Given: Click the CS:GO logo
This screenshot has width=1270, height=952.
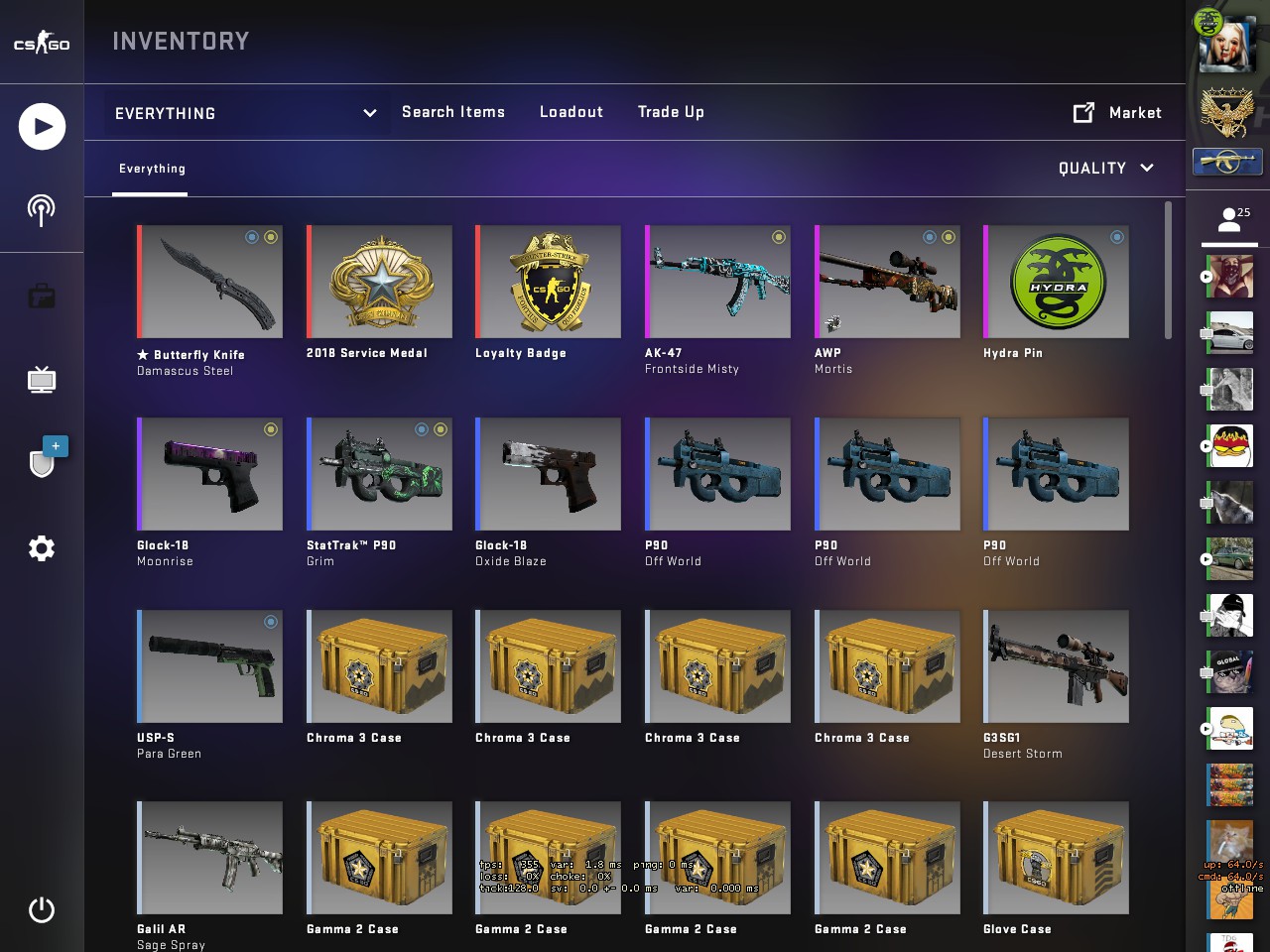Looking at the screenshot, I should point(42,44).
